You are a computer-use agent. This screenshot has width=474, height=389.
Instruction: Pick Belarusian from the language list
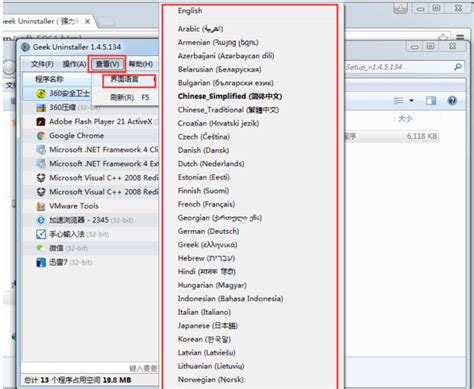[219, 69]
